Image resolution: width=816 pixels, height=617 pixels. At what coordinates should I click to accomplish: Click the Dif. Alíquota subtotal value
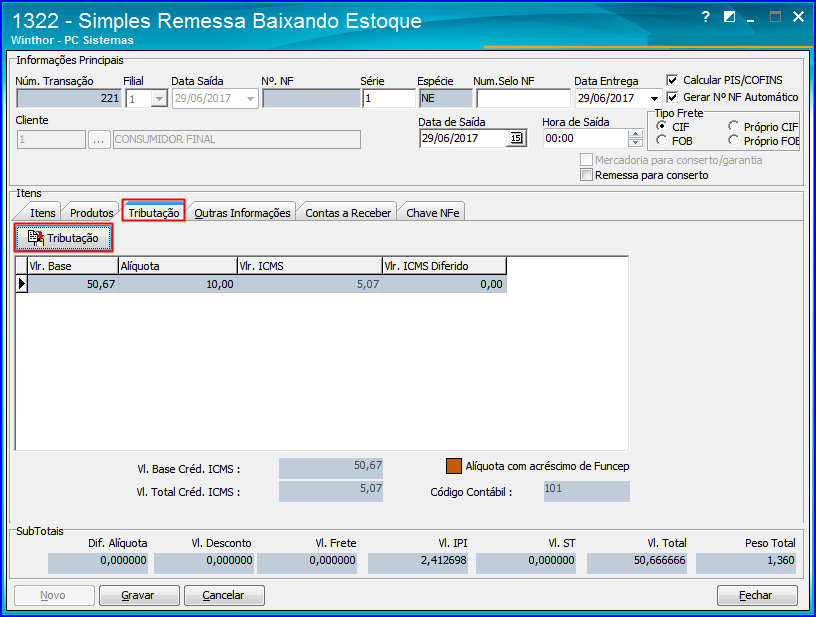pos(97,563)
